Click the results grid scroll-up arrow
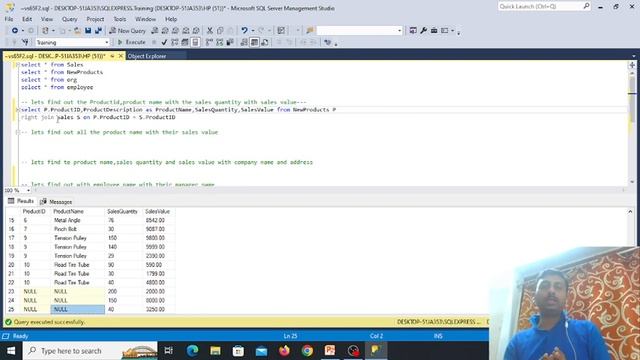 pos(630,211)
